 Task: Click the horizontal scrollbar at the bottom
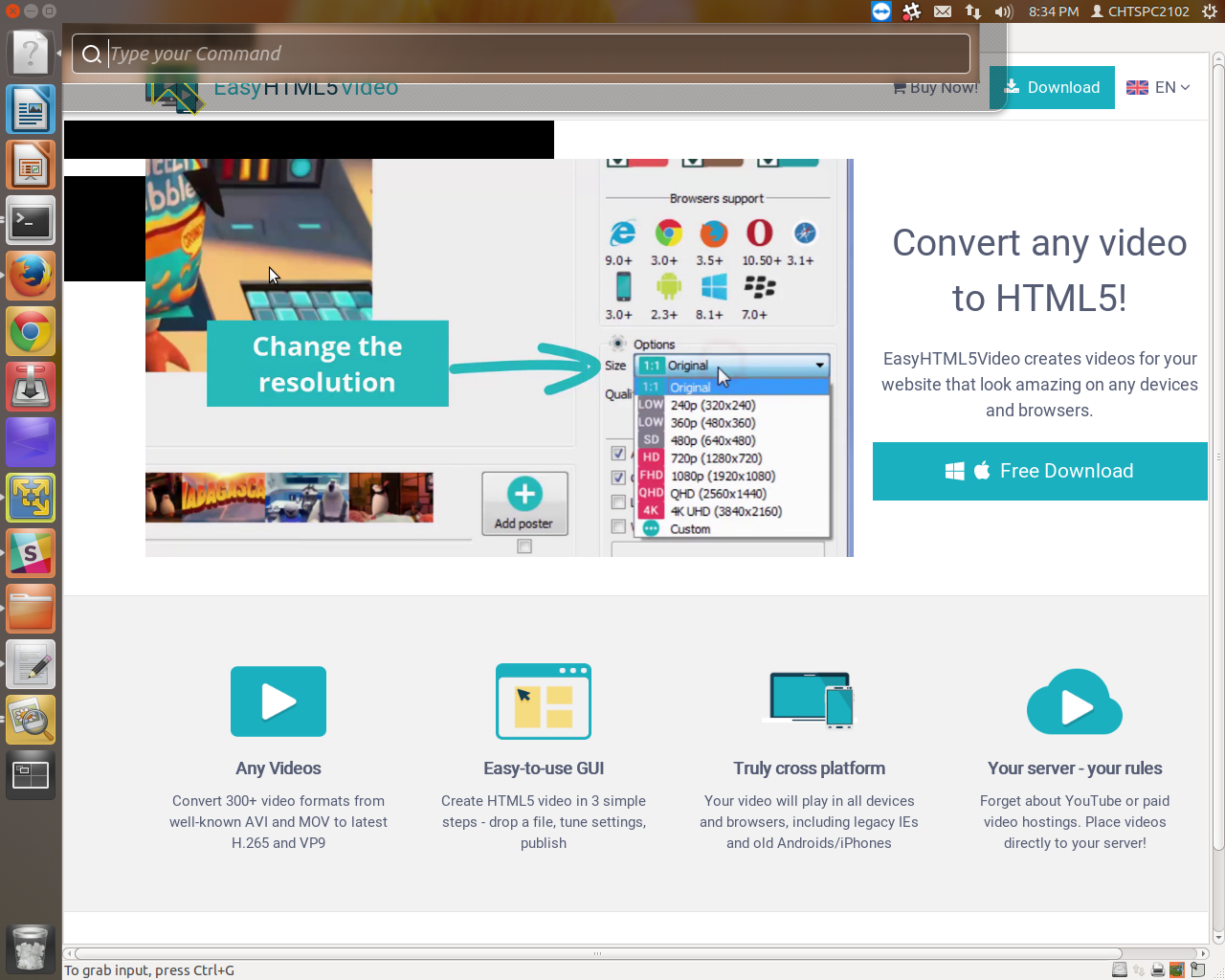(597, 953)
